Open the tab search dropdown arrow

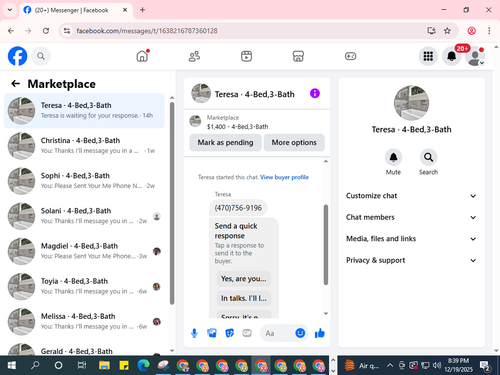tap(10, 10)
